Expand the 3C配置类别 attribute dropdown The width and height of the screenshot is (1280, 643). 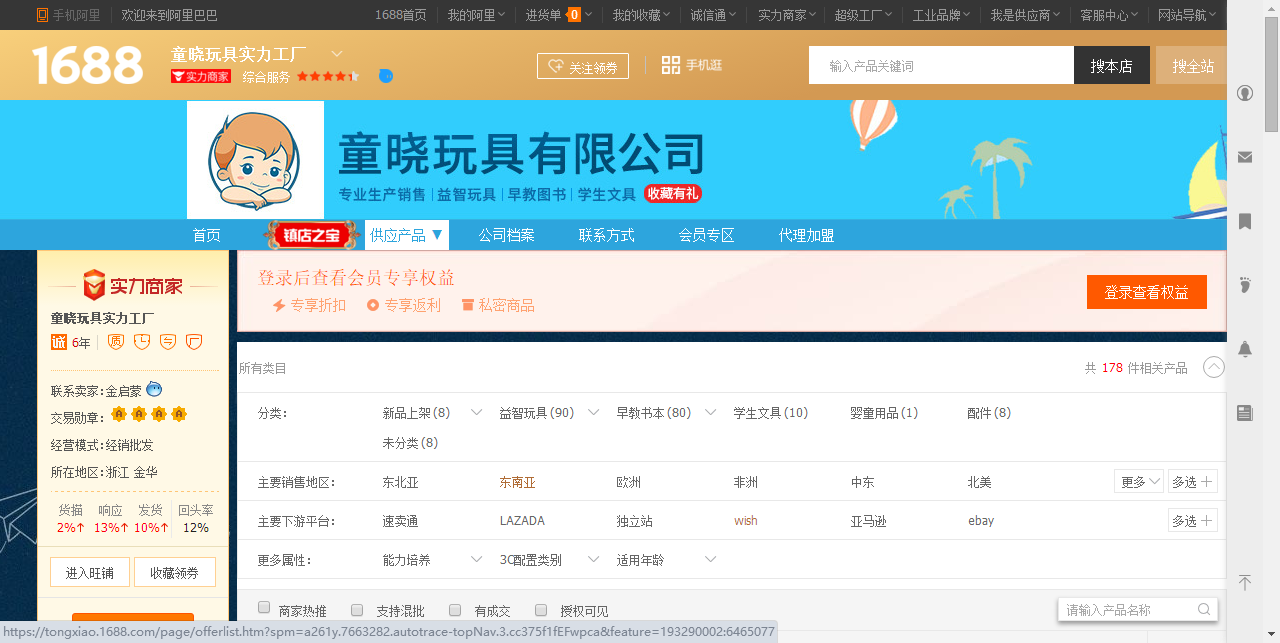593,559
